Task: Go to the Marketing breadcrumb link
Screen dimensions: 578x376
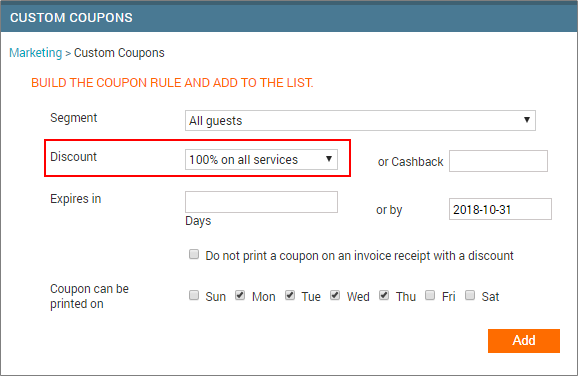Action: (36, 53)
